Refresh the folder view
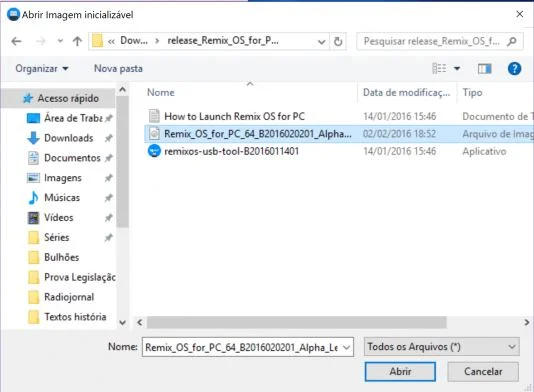Image resolution: width=534 pixels, height=392 pixels. click(338, 41)
